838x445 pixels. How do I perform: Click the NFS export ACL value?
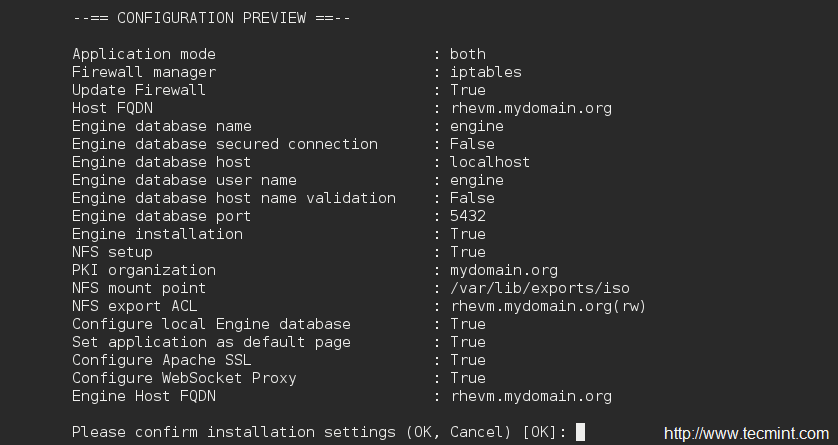548,306
